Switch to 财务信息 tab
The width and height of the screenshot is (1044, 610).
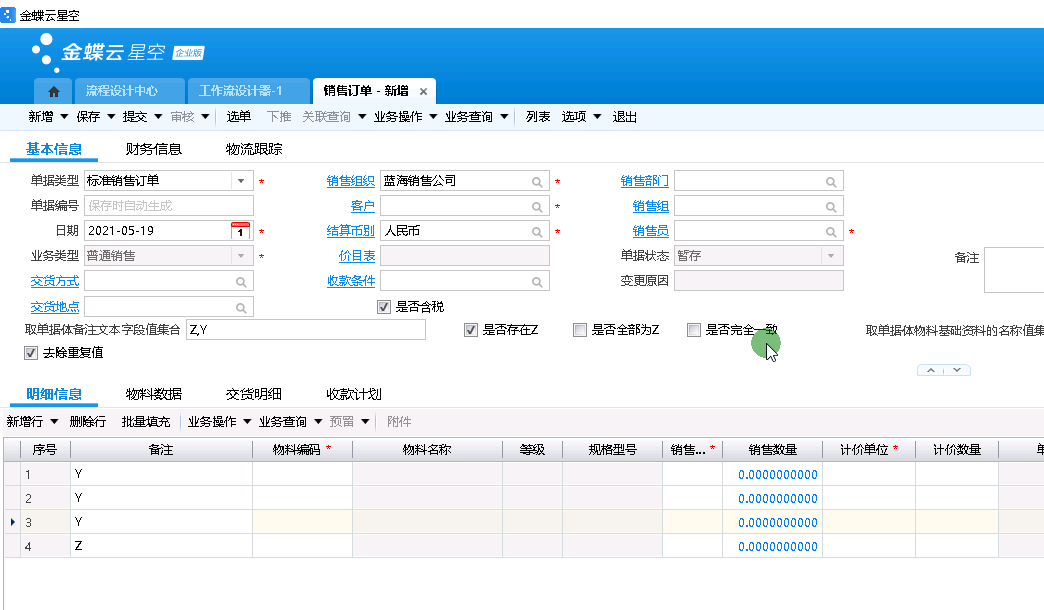[154, 149]
